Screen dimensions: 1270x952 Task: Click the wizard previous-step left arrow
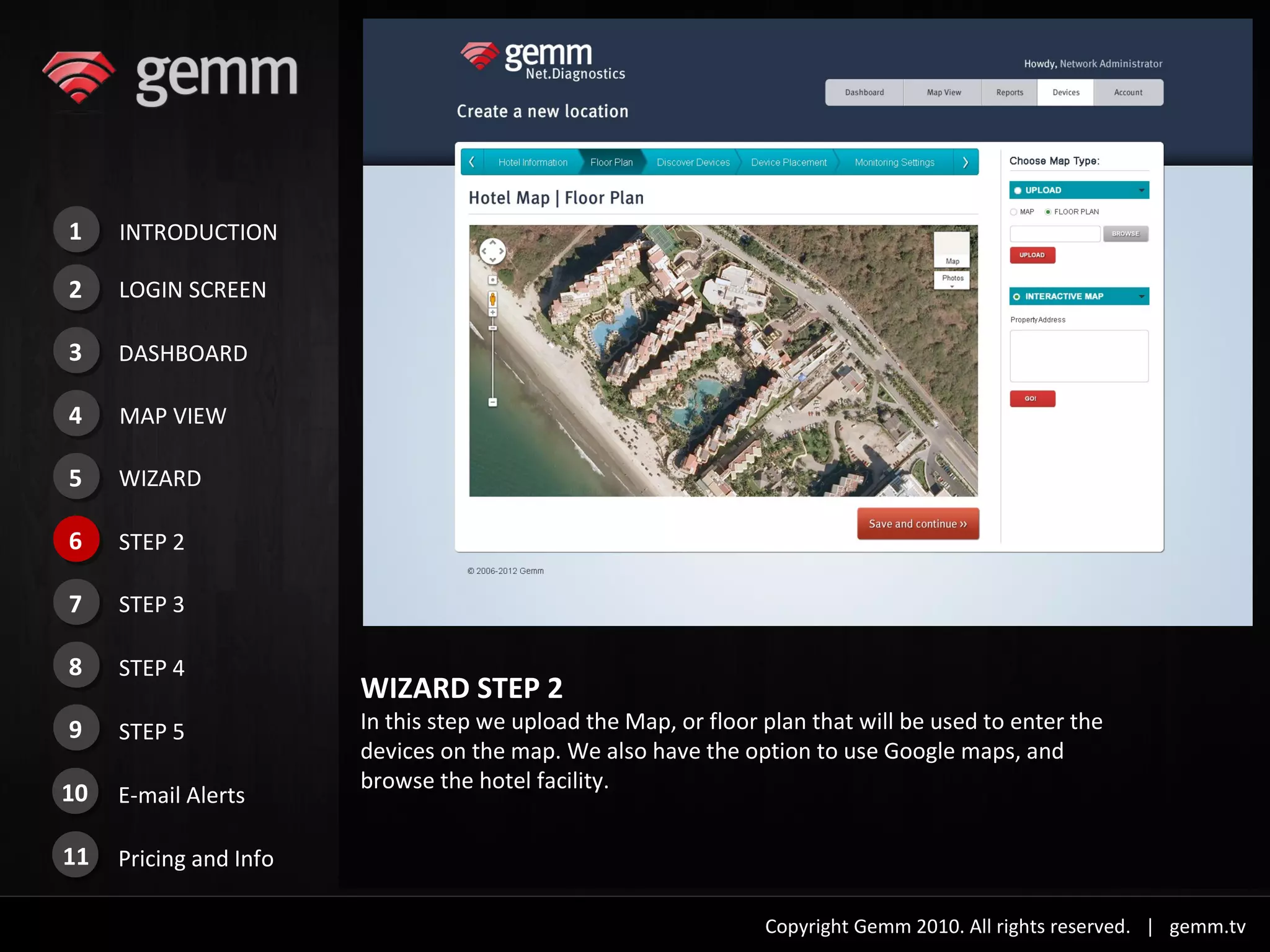pos(472,162)
